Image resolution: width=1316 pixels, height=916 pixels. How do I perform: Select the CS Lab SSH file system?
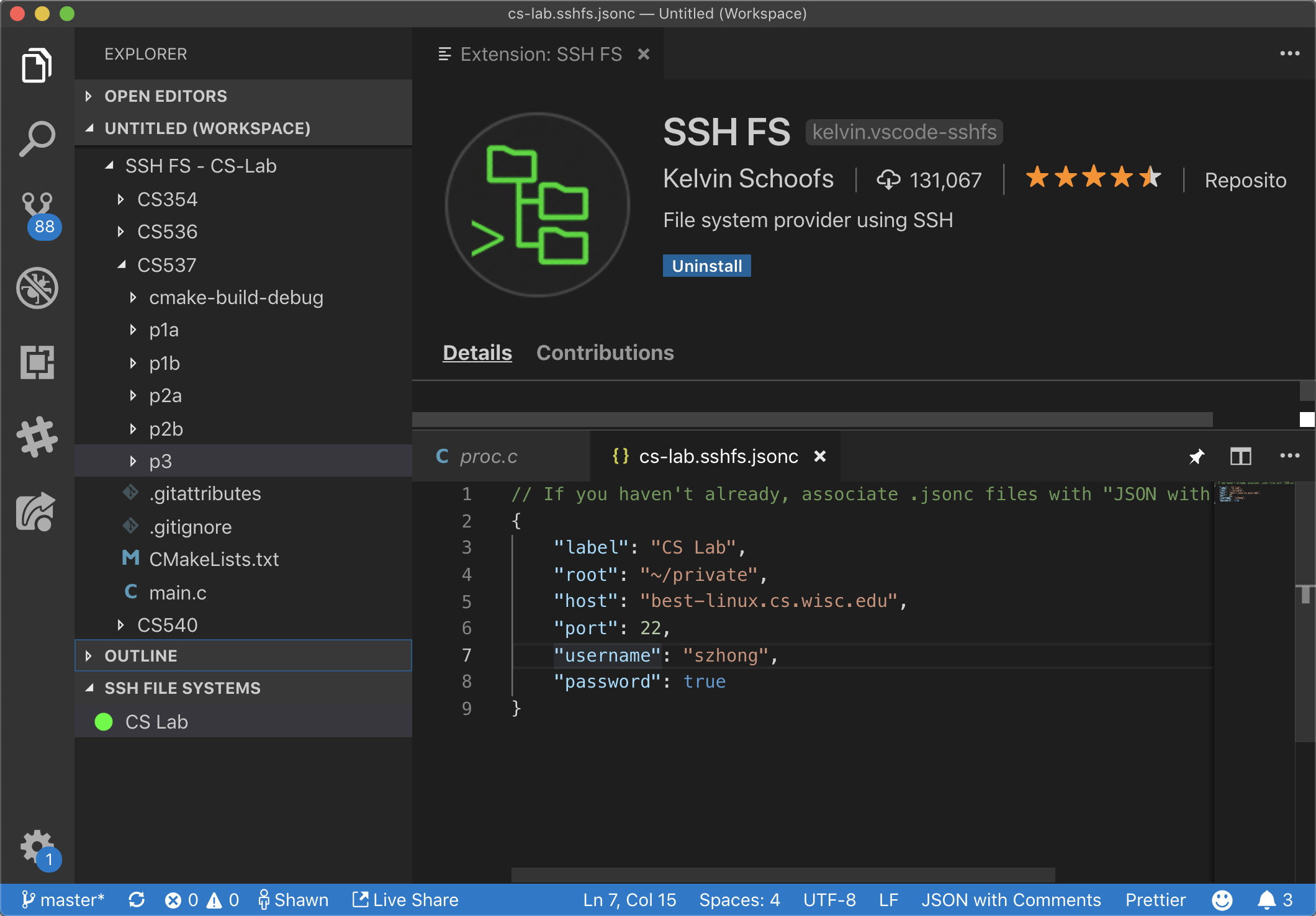tap(156, 722)
